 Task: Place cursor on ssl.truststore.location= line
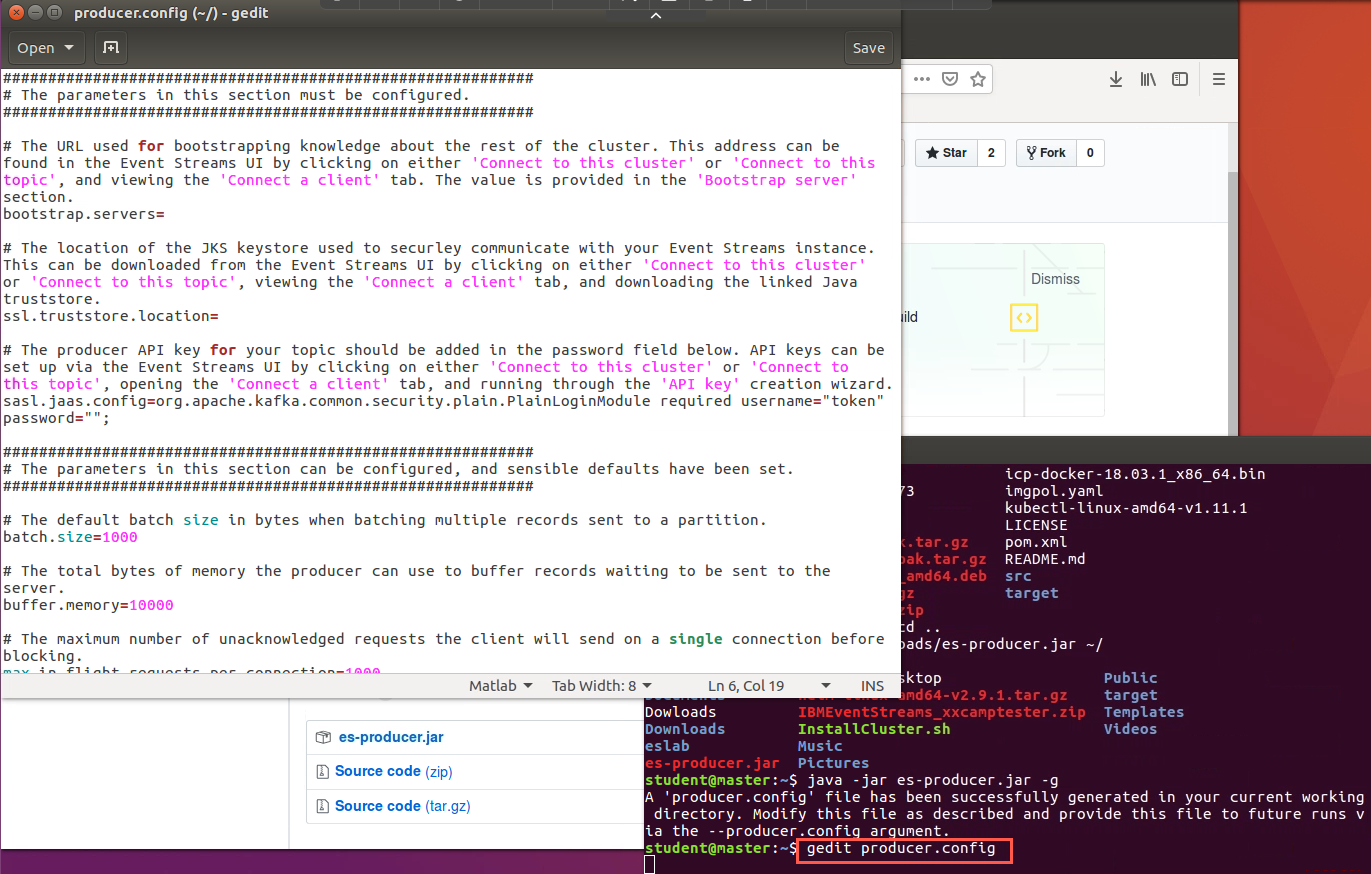click(x=111, y=316)
